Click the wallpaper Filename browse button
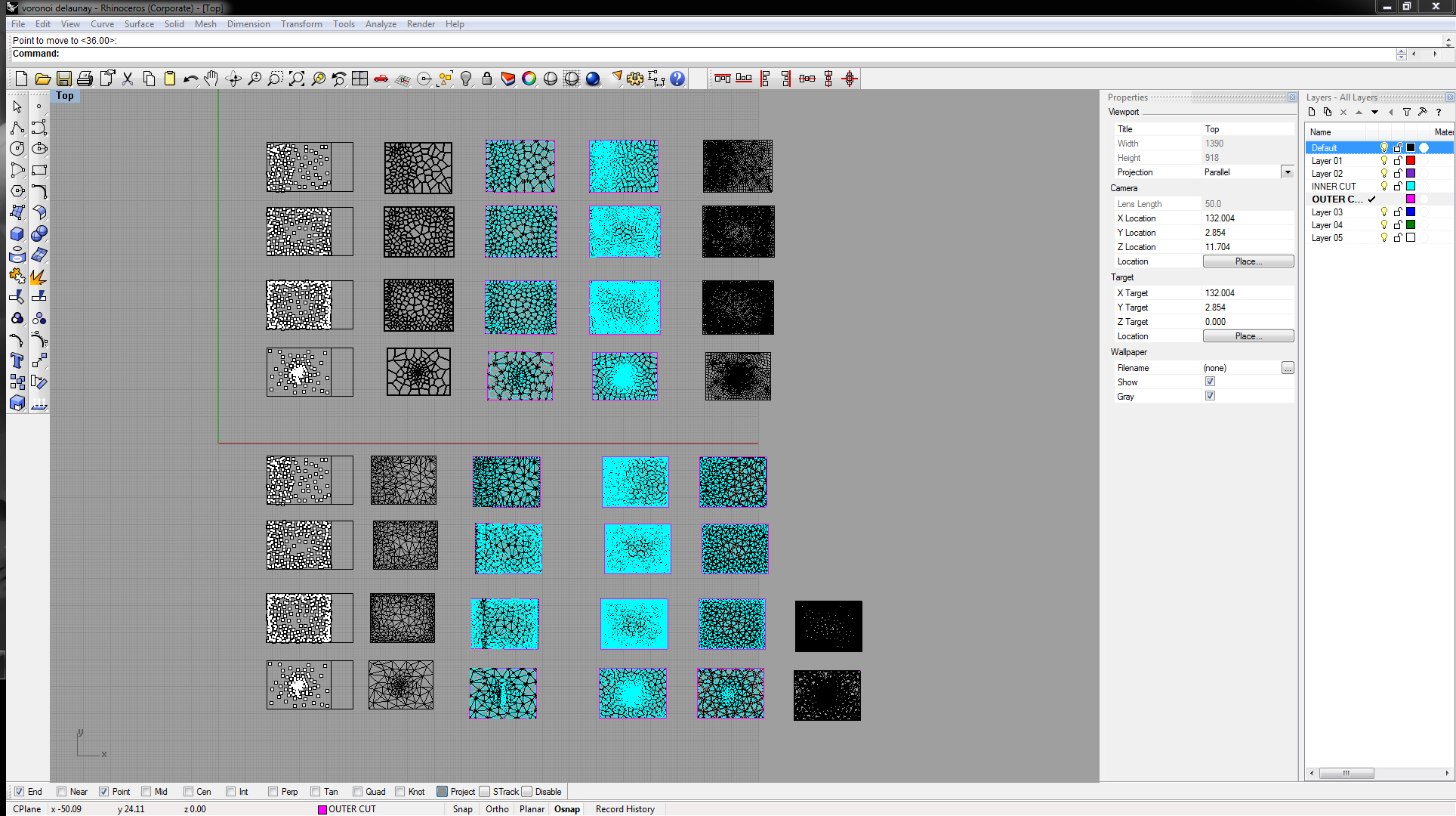 tap(1288, 368)
